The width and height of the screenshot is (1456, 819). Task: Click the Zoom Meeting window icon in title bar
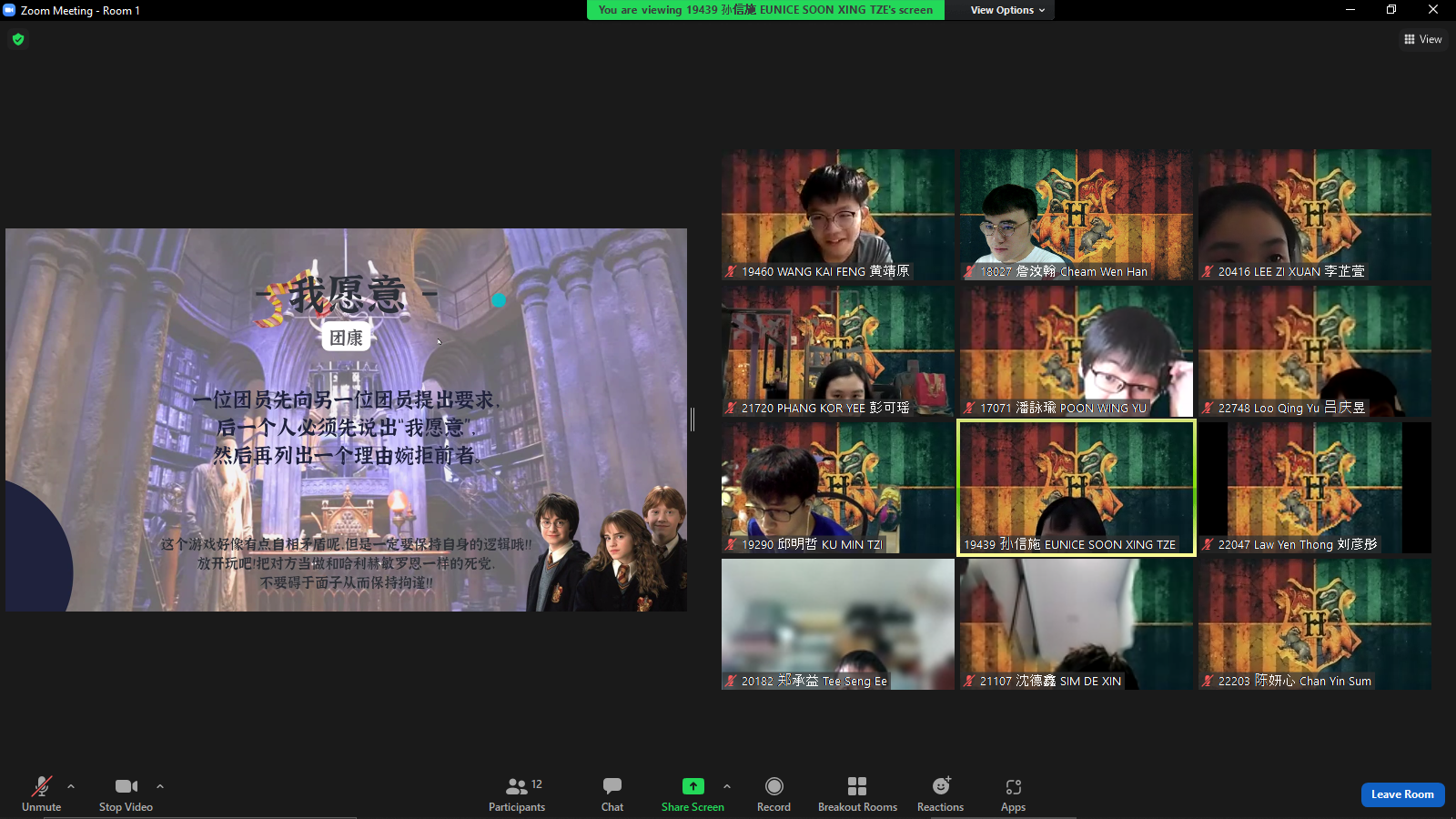[x=9, y=10]
